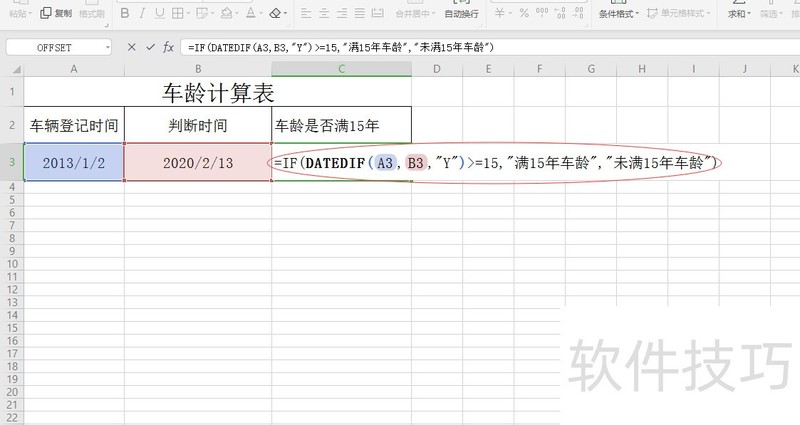The image size is (800, 425).
Task: Expand eraser clear dropdown arrow
Action: (x=285, y=14)
